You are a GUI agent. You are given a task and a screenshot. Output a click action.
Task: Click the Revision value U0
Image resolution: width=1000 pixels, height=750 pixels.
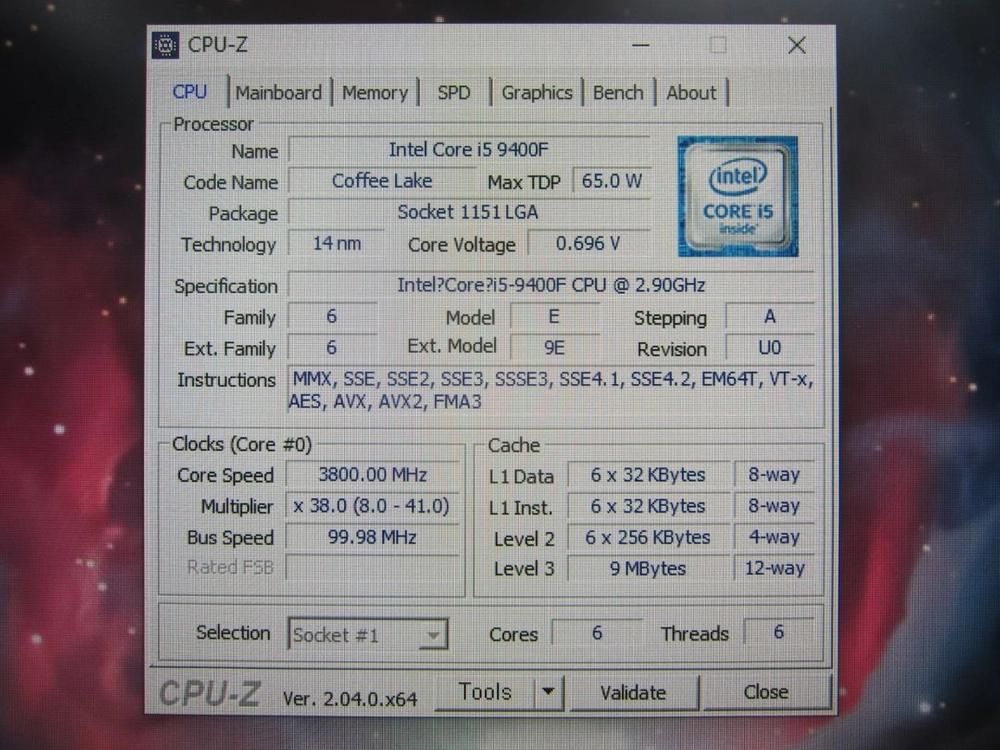[770, 348]
